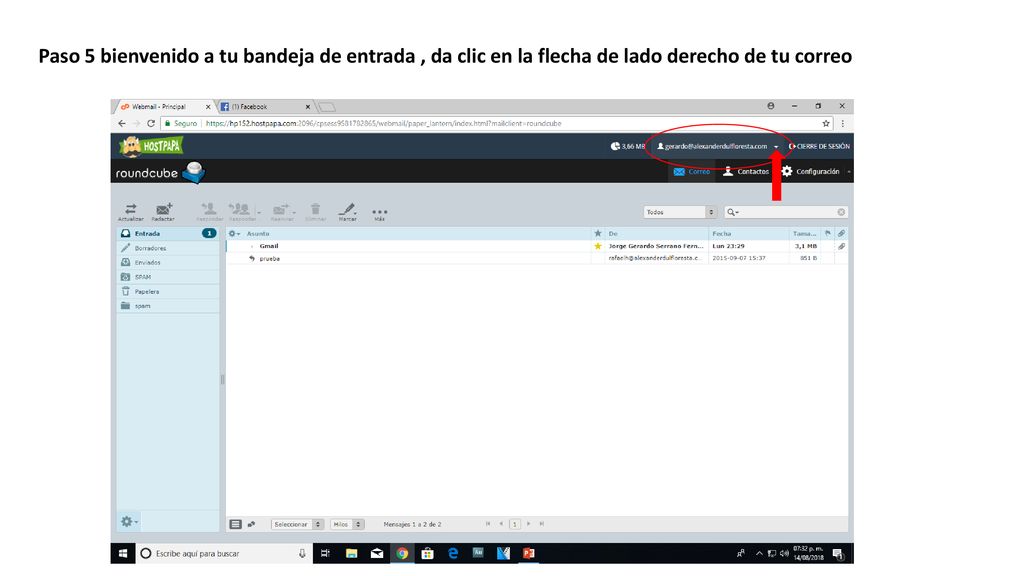
Task: Open the Entrada inbox folder
Action: 168,233
